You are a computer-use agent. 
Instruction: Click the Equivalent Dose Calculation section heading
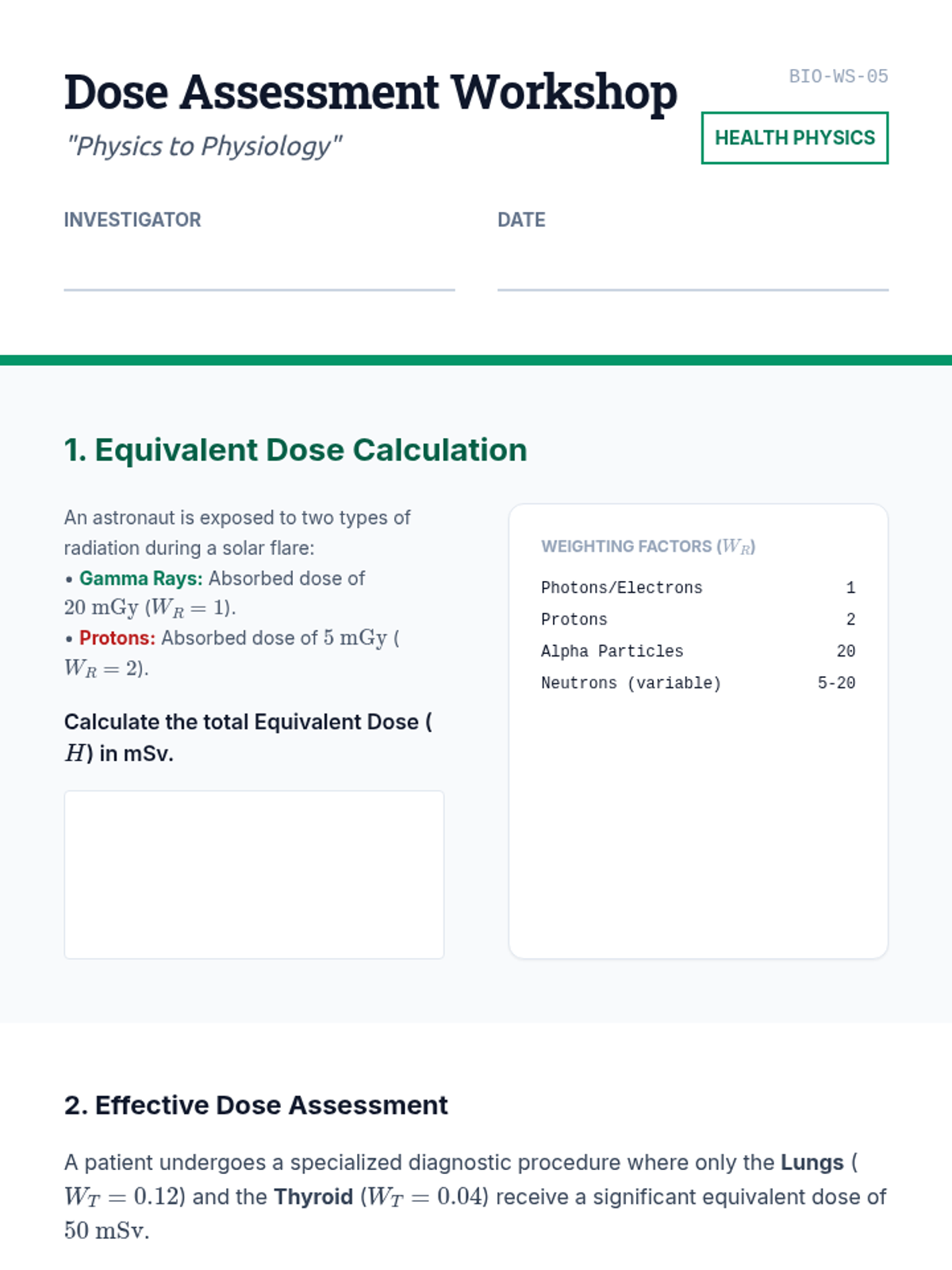pos(295,450)
